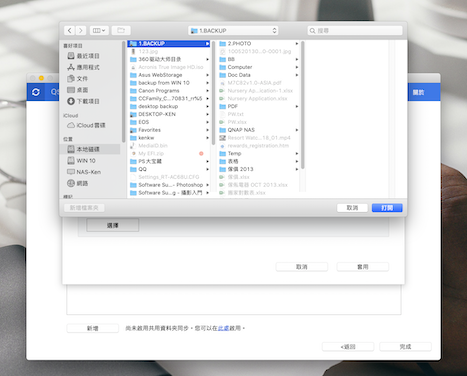Select WIN 10 volume in sidebar
467x376 pixels.
click(x=82, y=161)
